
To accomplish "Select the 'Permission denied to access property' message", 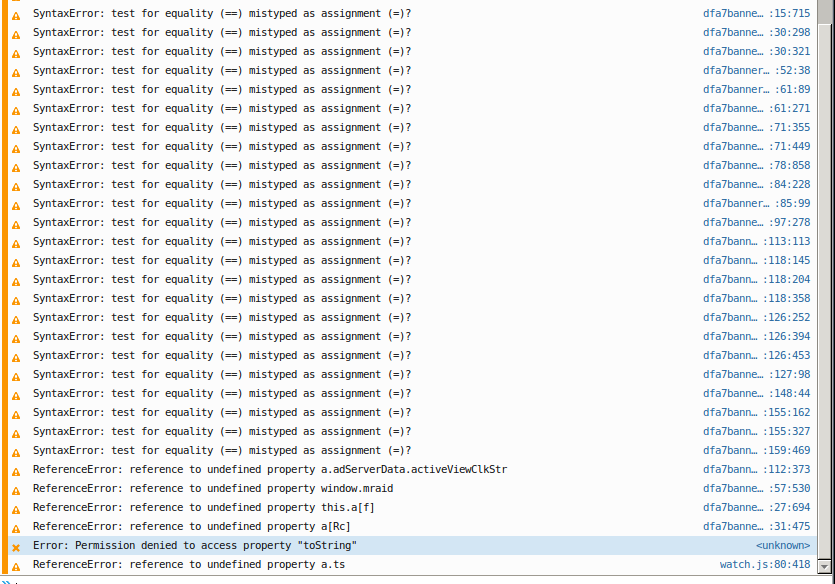I will [194, 546].
